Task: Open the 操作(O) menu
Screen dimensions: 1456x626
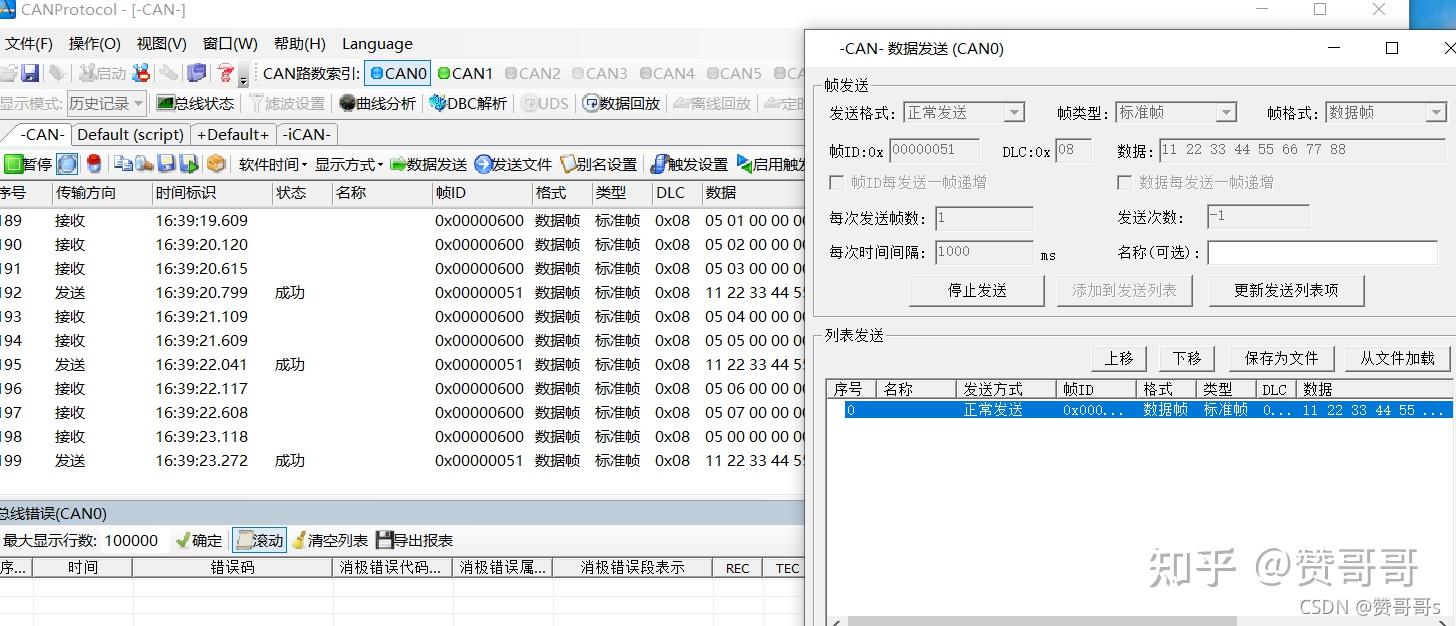Action: [94, 43]
